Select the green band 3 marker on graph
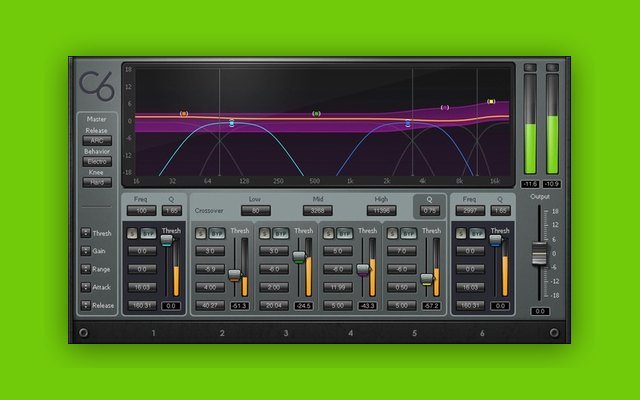 click(x=316, y=113)
